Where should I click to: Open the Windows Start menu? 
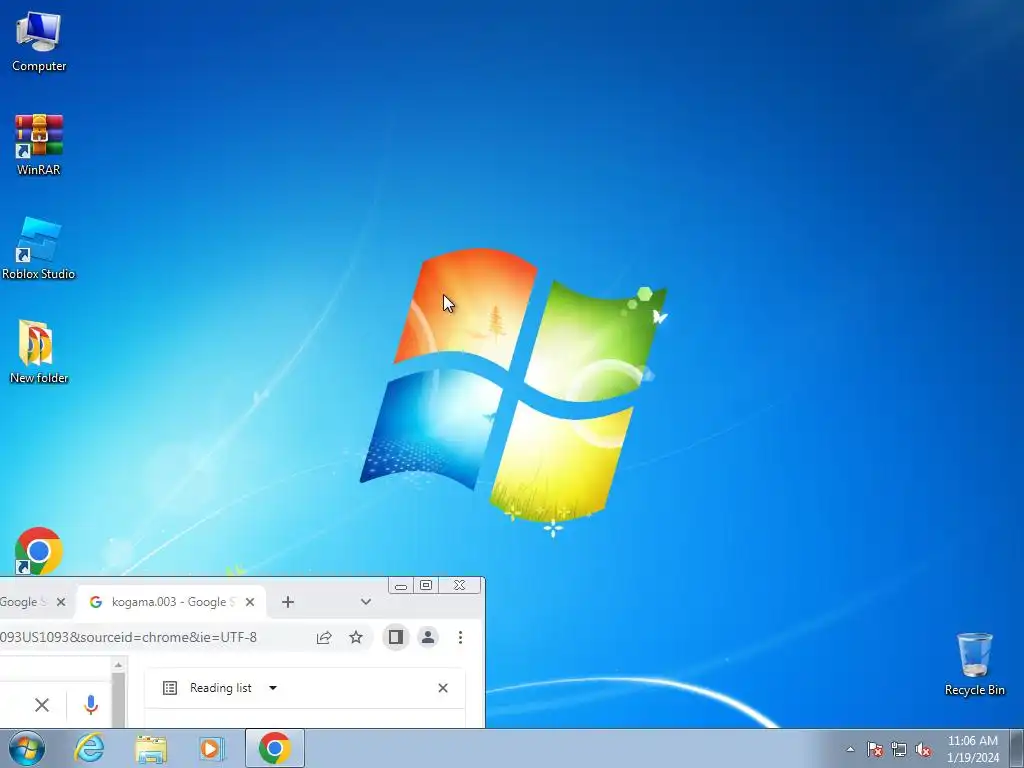click(27, 748)
